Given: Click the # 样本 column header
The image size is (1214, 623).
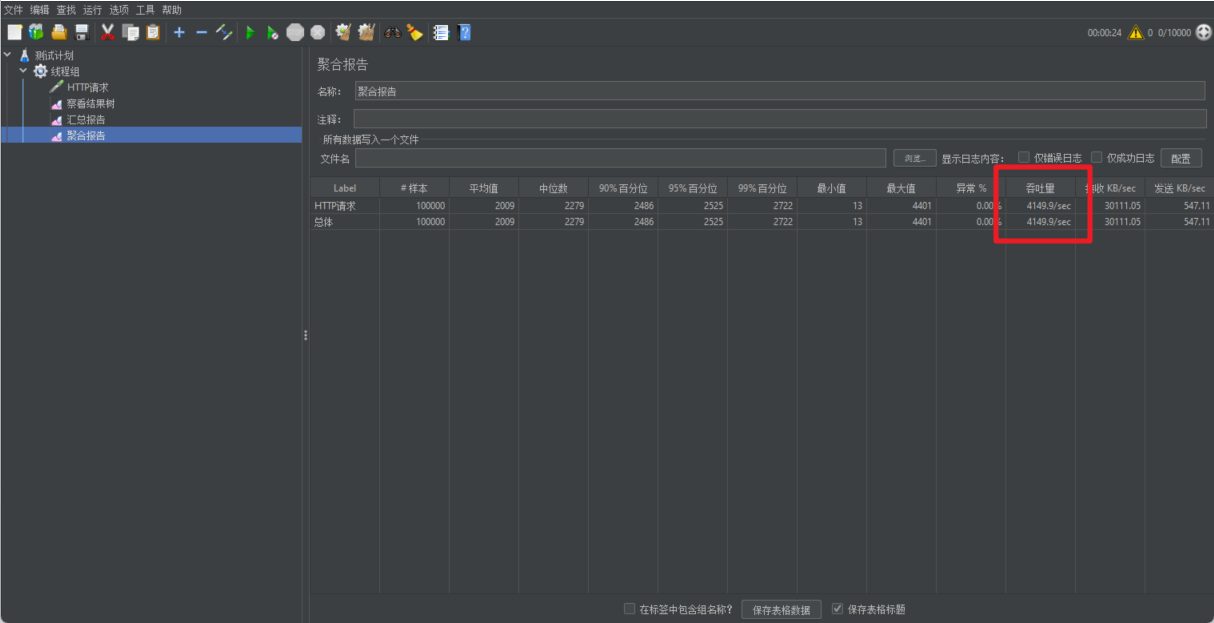Looking at the screenshot, I should [414, 188].
